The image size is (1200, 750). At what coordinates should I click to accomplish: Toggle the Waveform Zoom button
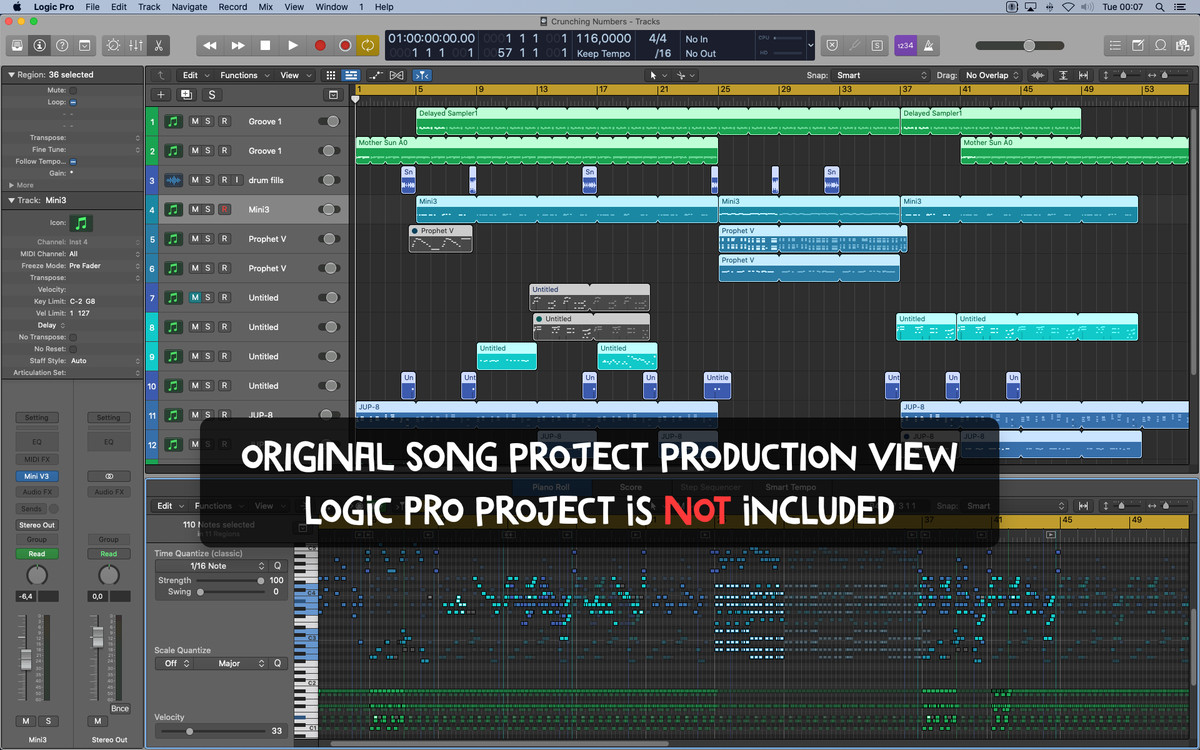[1038, 75]
